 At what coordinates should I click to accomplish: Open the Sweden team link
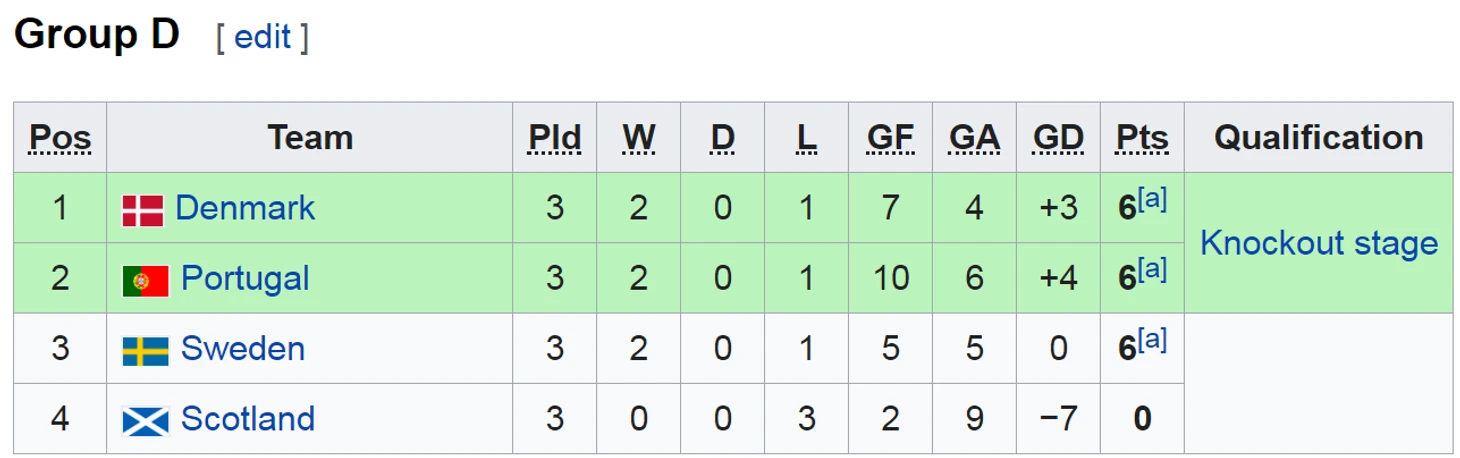click(243, 348)
